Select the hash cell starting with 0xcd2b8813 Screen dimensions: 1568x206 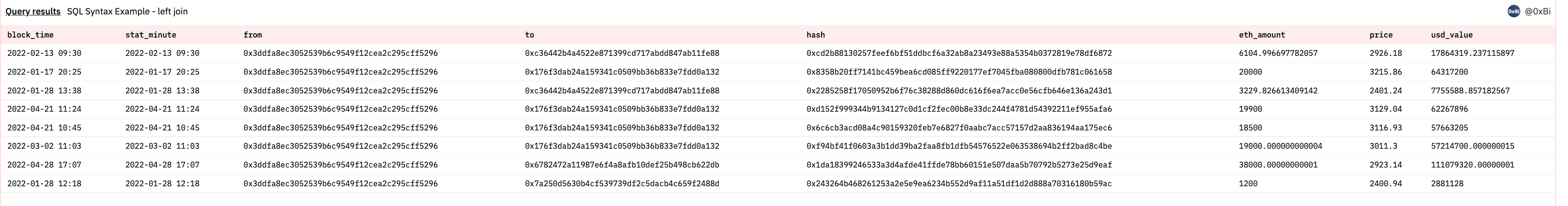point(959,53)
